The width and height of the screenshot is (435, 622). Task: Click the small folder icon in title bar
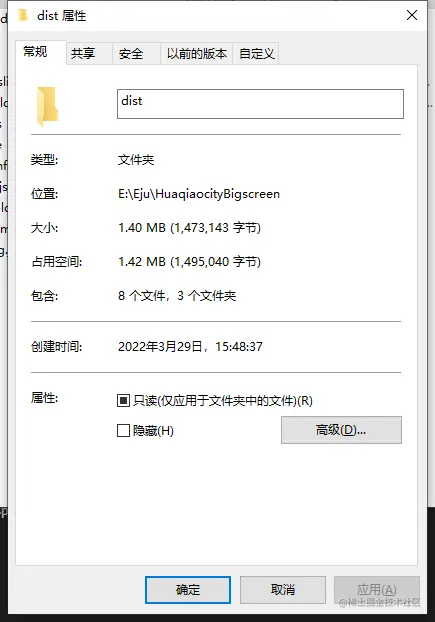click(x=23, y=15)
